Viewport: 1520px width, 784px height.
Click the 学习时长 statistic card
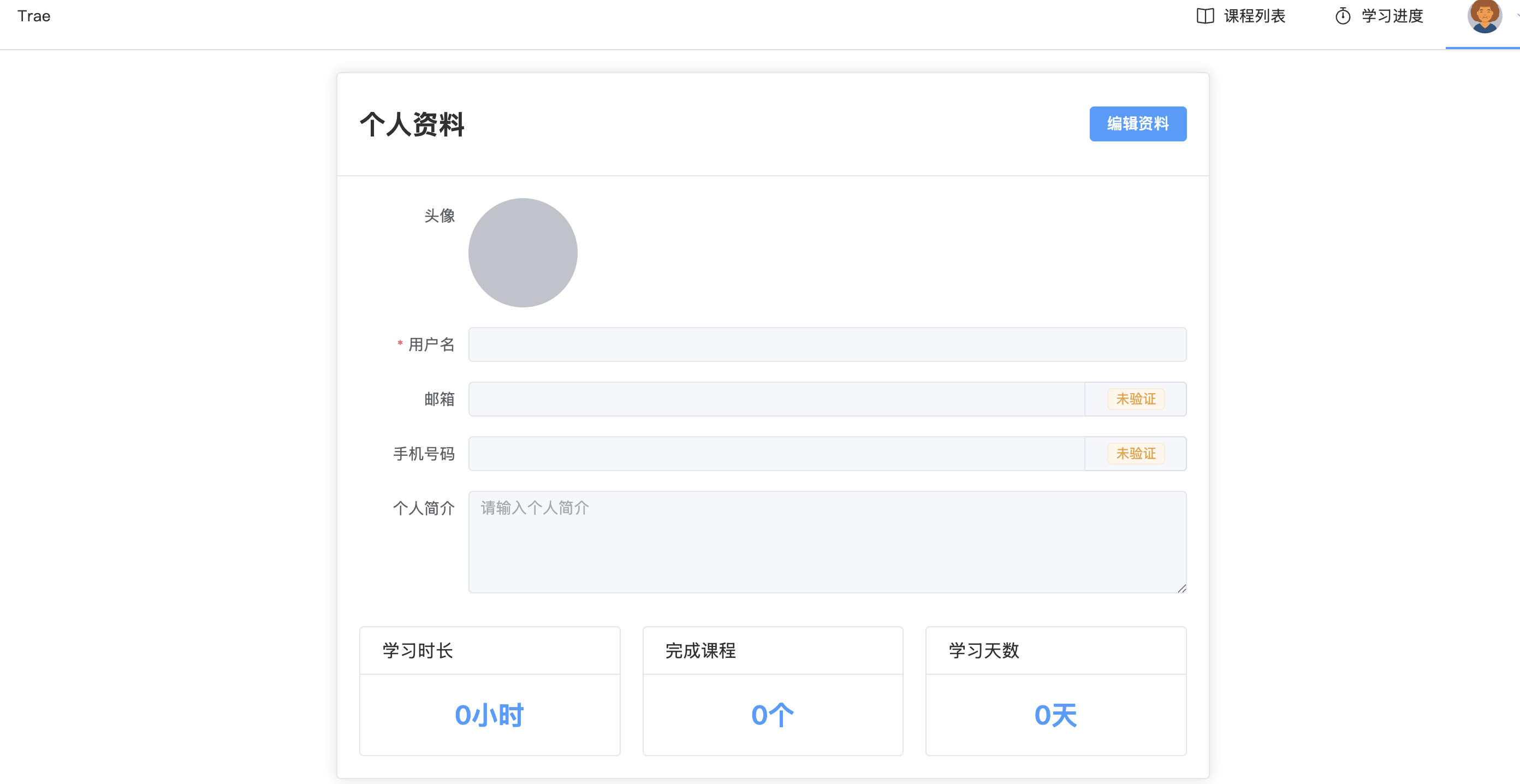[489, 691]
